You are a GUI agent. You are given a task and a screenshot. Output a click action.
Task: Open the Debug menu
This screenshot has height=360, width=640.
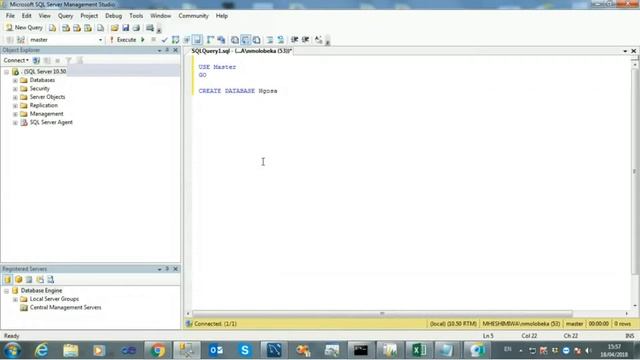113,16
